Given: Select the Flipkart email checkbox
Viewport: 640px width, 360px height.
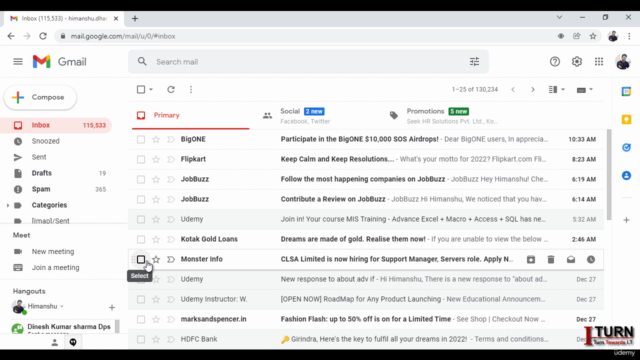Looking at the screenshot, I should [x=141, y=160].
